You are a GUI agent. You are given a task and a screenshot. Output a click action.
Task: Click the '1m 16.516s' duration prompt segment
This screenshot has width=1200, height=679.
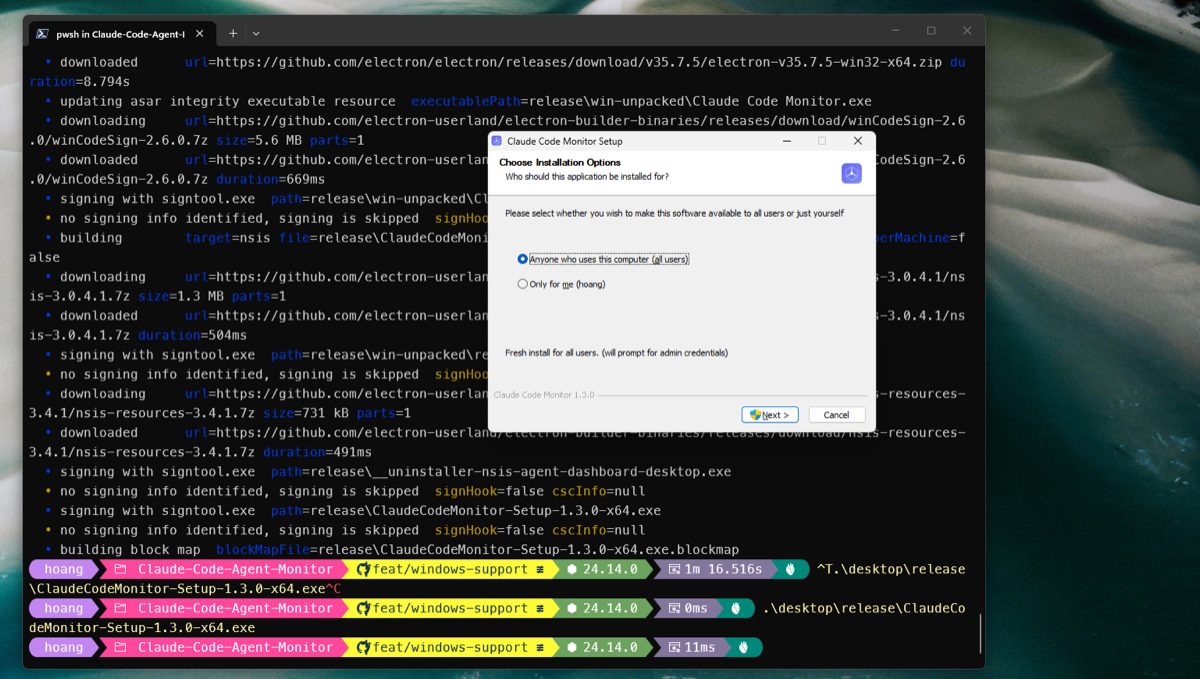715,569
